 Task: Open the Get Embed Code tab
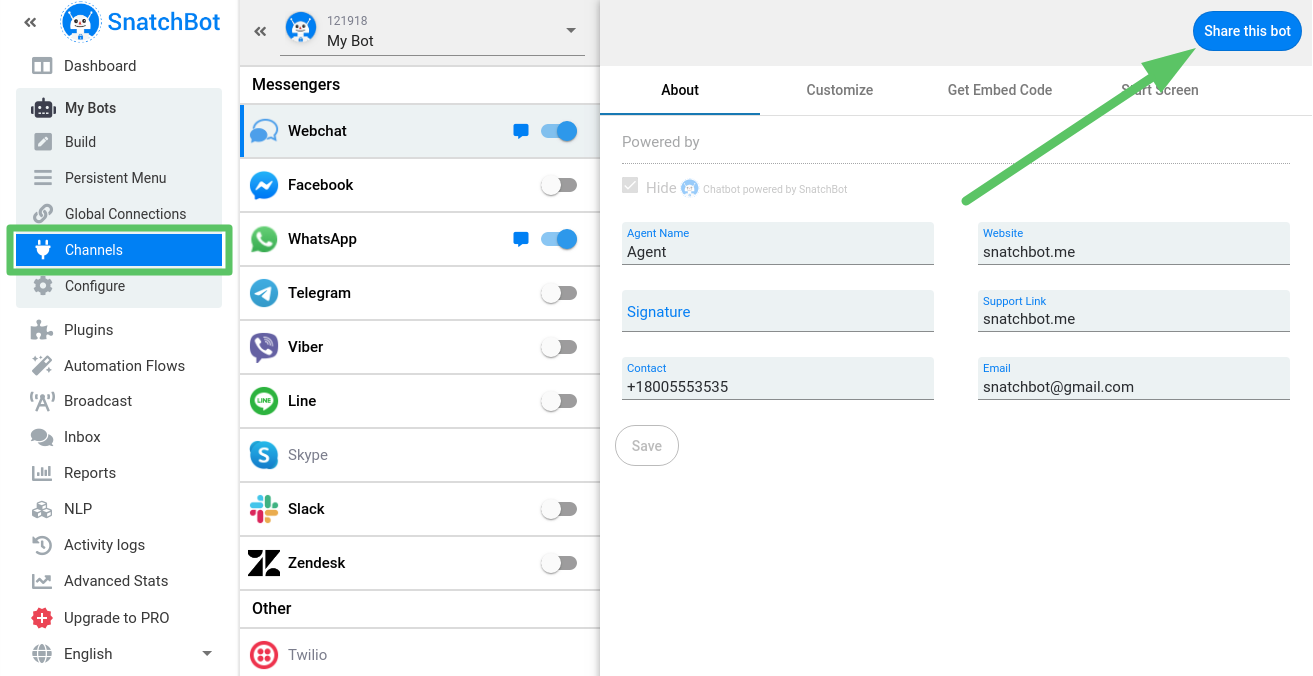[1000, 90]
